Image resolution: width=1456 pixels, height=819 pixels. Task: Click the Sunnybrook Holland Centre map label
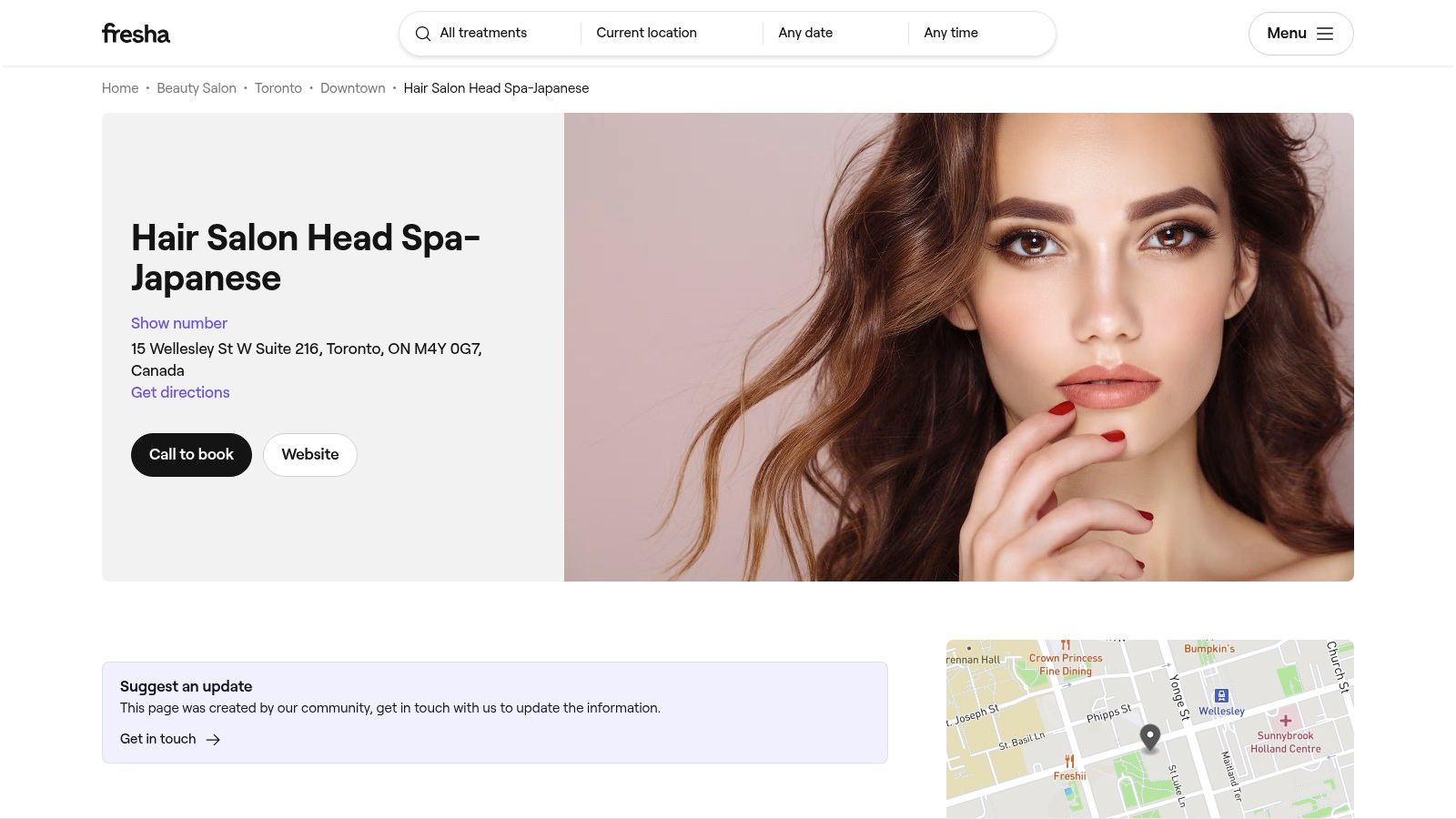point(1284,743)
